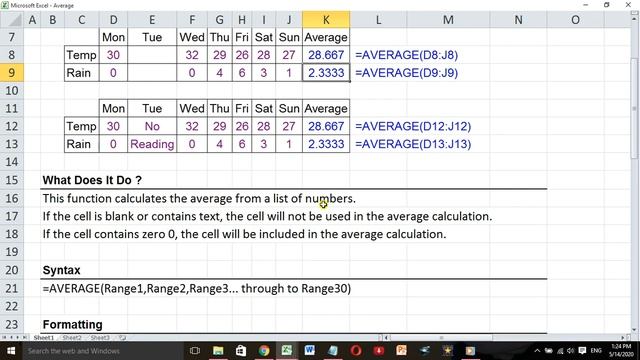Switch the ENG input language indicator
The image size is (640, 360).
[596, 351]
